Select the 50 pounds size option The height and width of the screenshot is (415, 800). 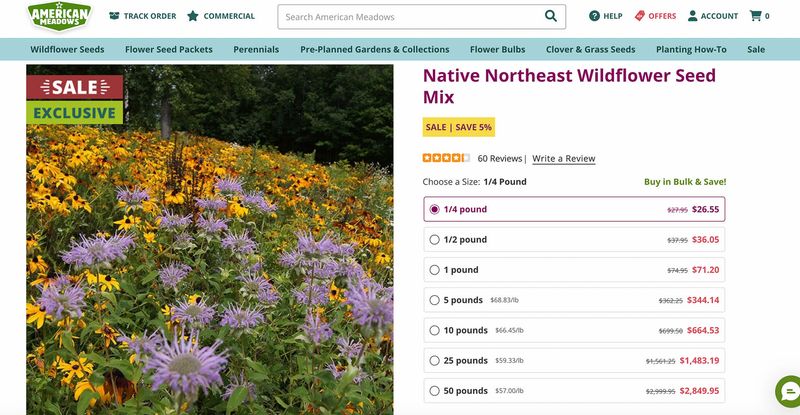pyautogui.click(x=574, y=390)
